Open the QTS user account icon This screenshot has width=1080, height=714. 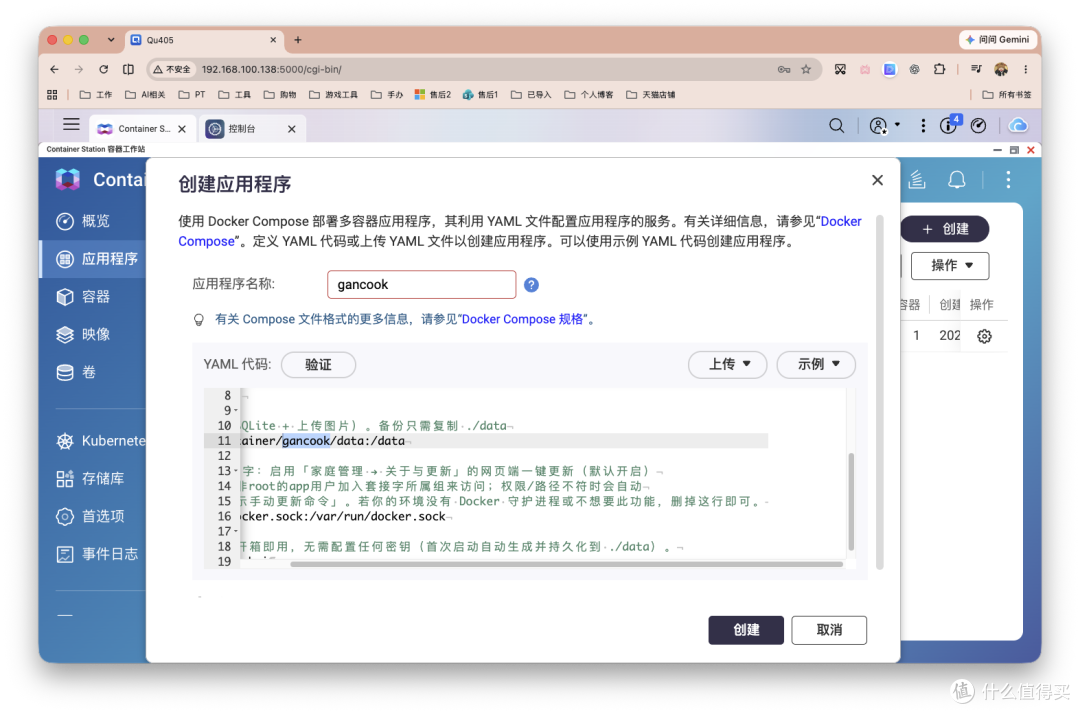click(x=878, y=126)
